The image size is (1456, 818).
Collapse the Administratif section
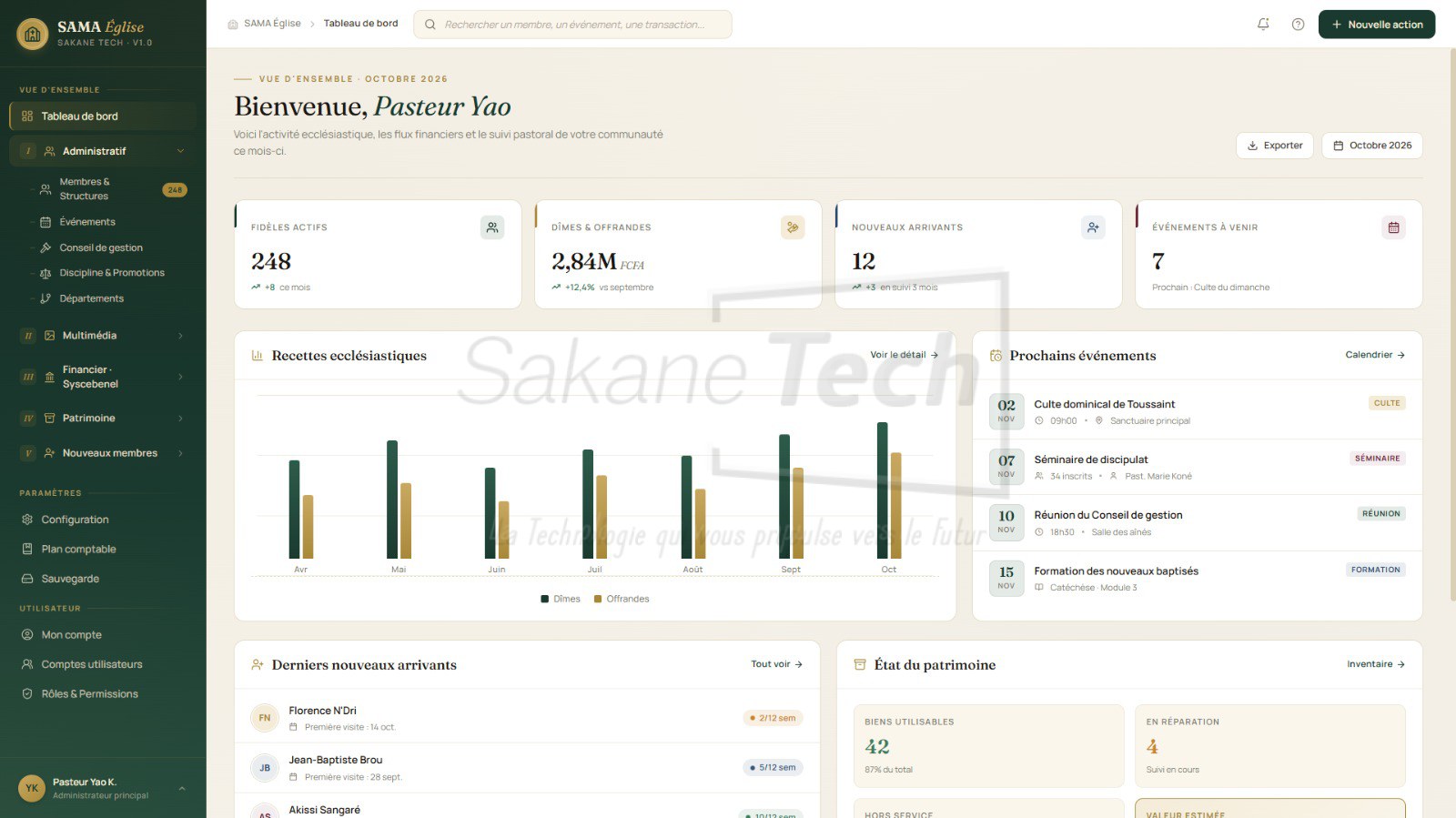[x=180, y=151]
